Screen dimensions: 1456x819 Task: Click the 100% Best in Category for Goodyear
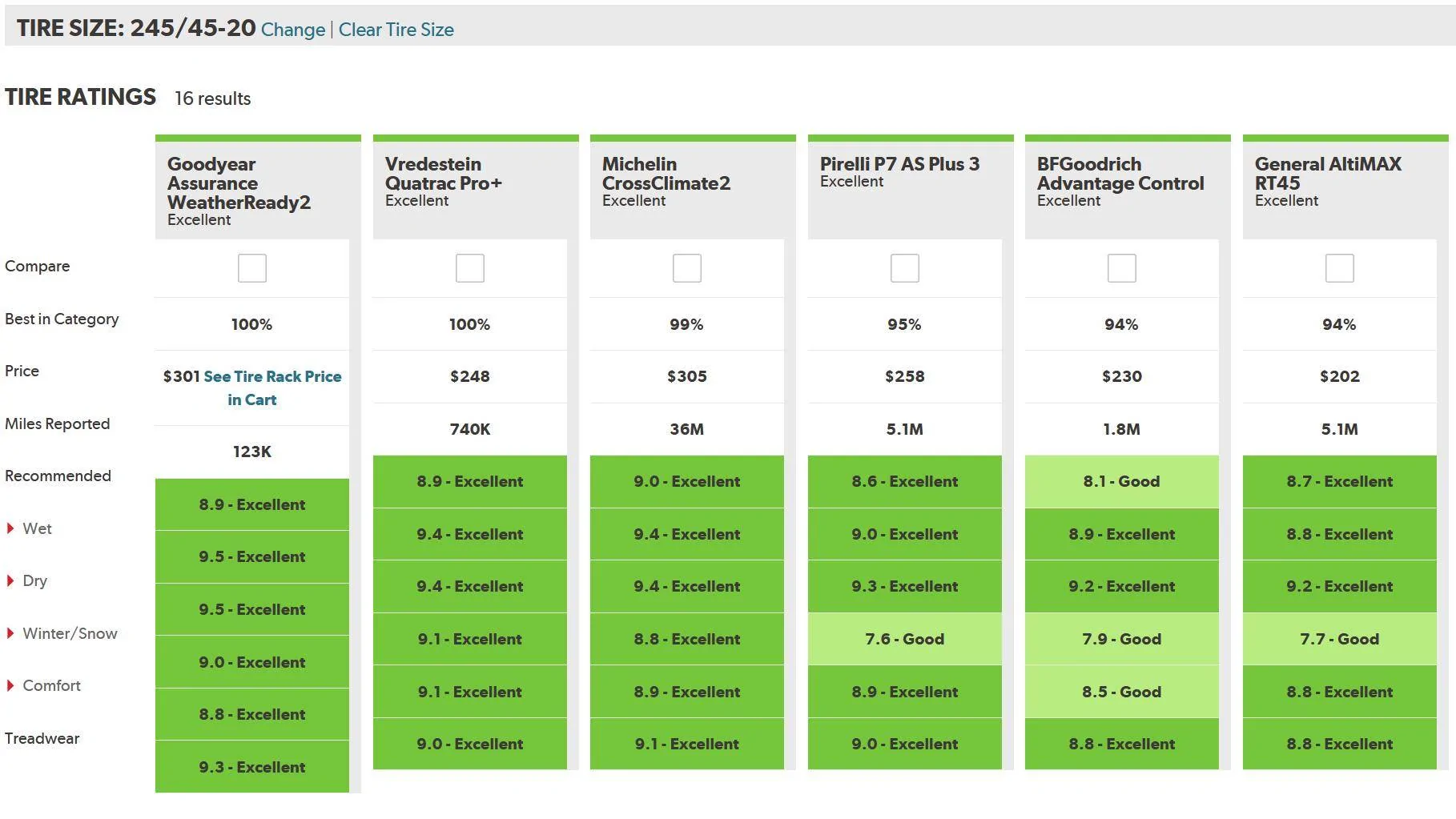point(251,324)
